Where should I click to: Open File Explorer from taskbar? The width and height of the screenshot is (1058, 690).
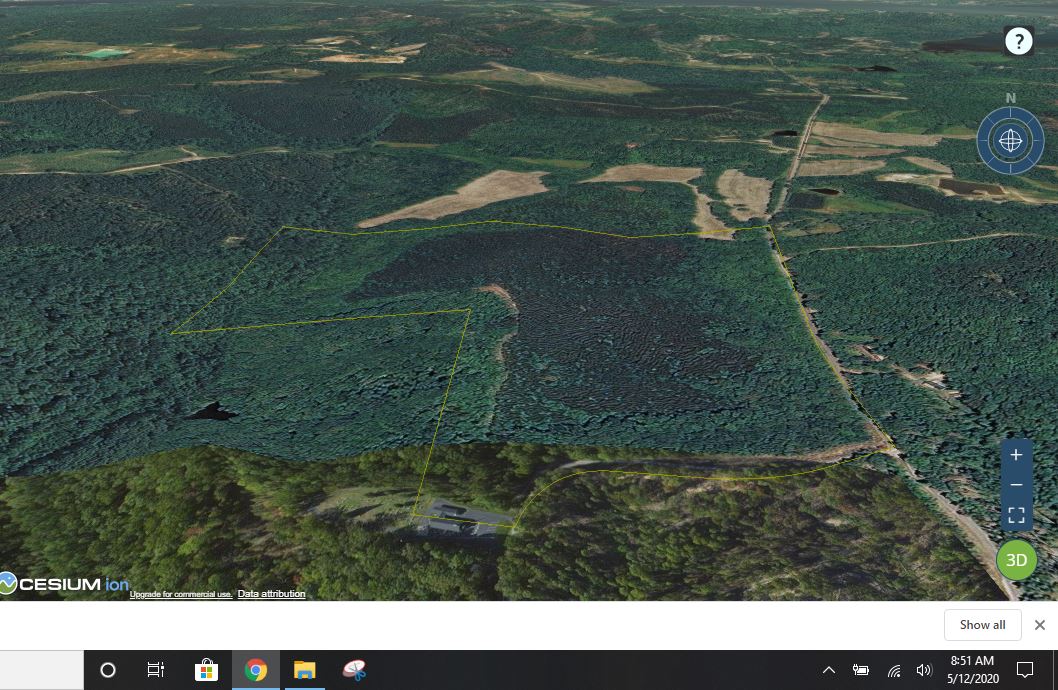coord(305,670)
